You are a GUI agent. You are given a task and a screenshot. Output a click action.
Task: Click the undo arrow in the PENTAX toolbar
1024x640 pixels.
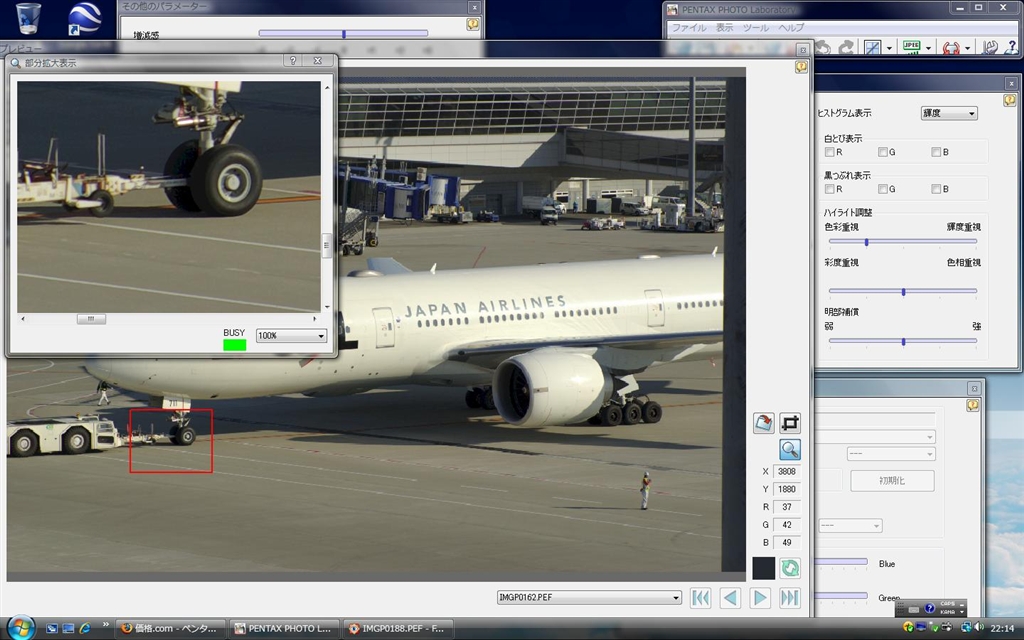[823, 47]
